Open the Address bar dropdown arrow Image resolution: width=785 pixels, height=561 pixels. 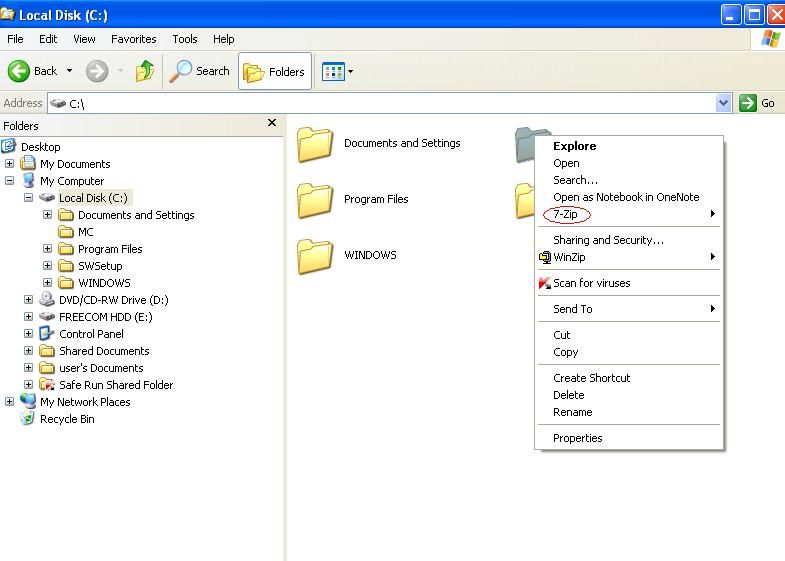(724, 103)
